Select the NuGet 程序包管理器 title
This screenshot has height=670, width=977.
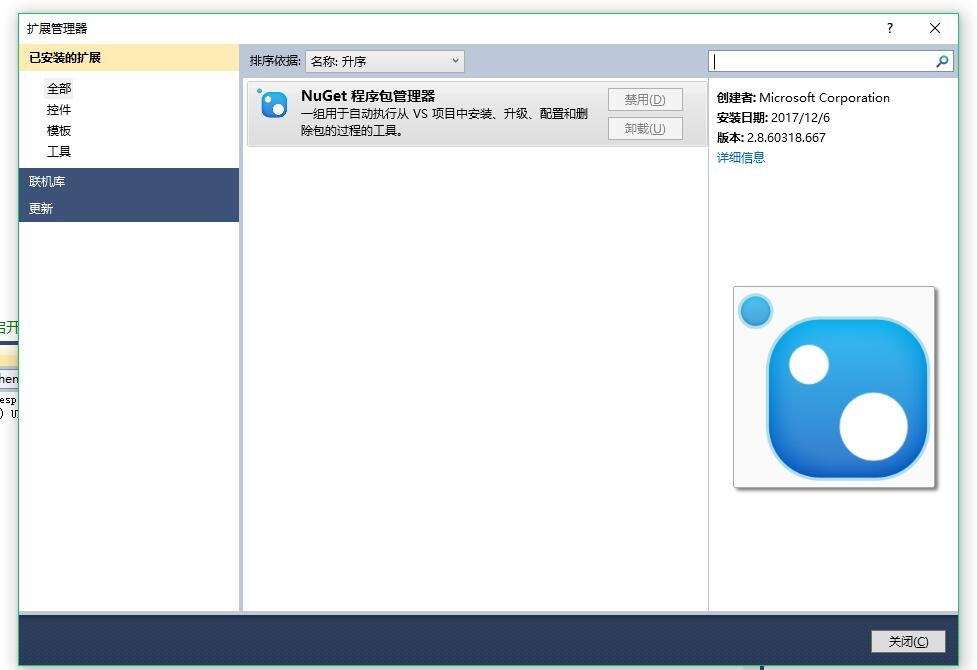coord(368,96)
